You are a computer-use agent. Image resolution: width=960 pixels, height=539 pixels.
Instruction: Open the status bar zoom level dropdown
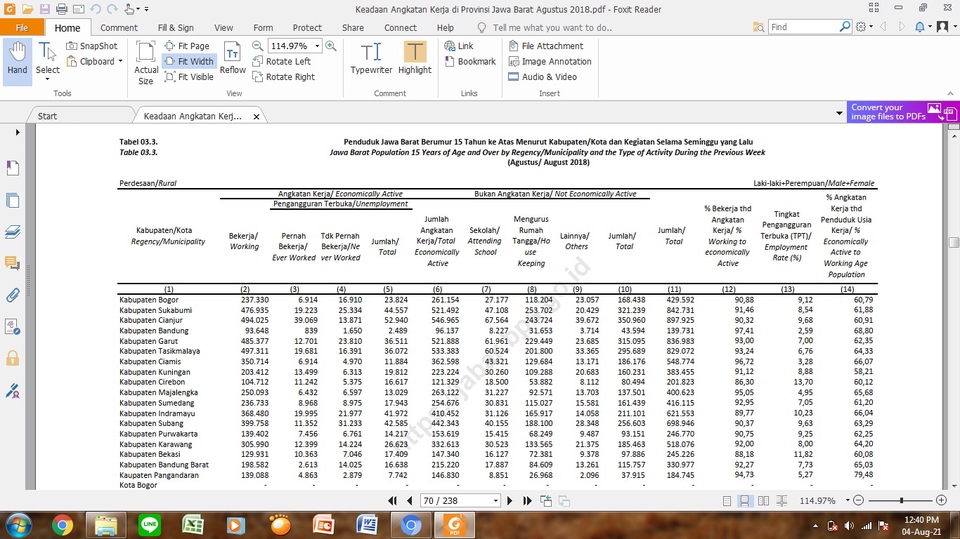pos(847,500)
